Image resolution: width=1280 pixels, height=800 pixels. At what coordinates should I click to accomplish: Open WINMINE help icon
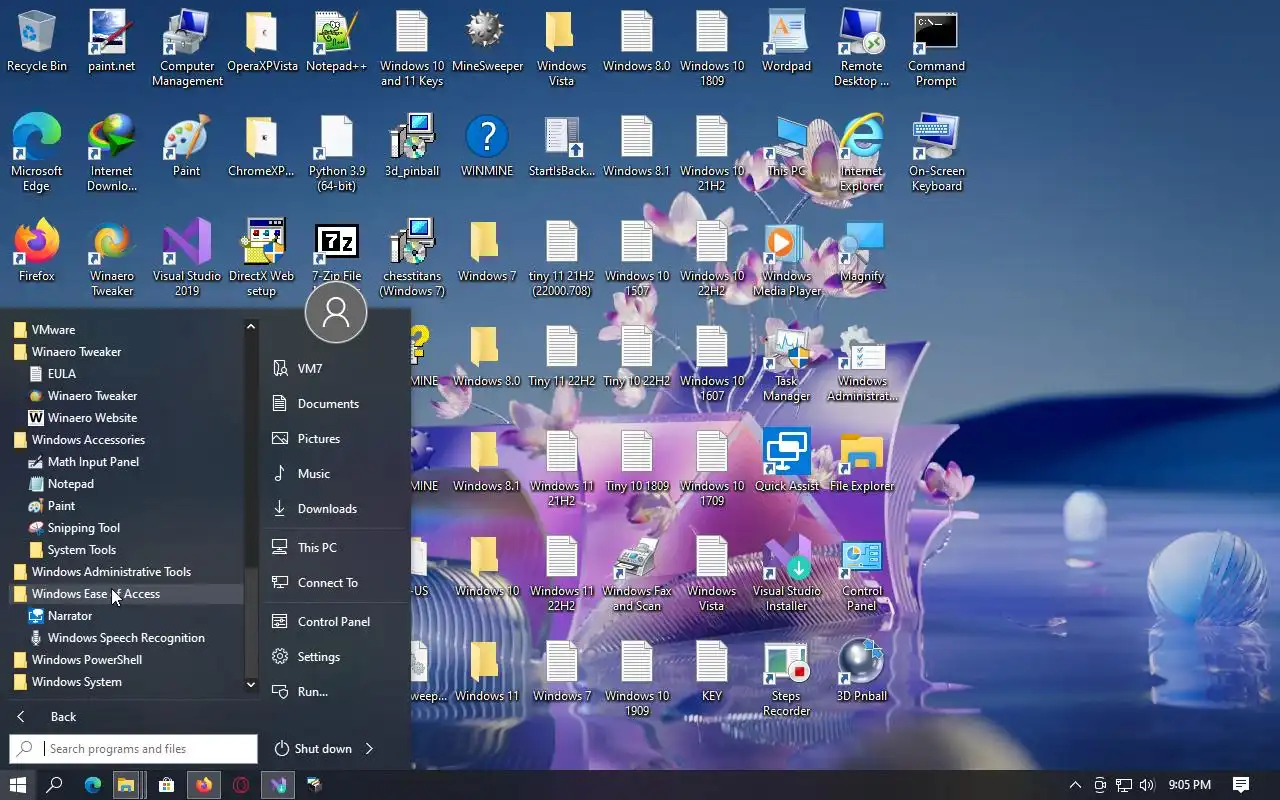487,146
